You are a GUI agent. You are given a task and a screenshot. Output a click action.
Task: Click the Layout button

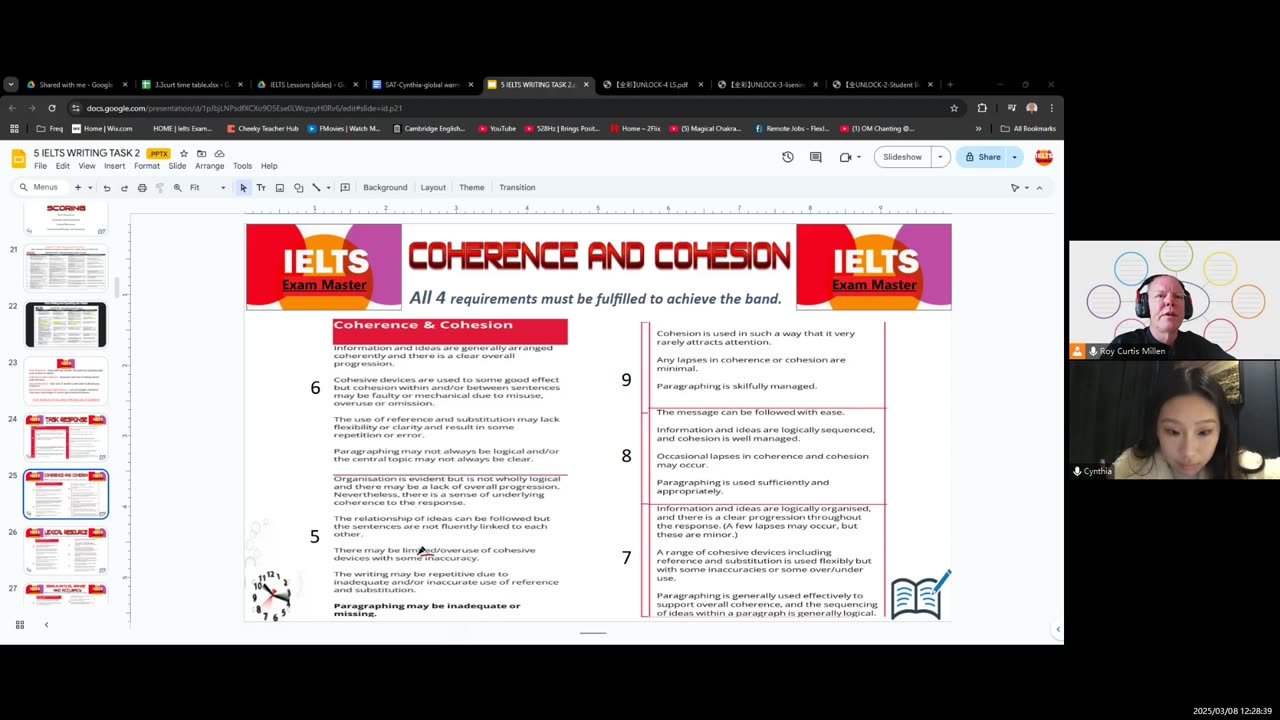tap(433, 187)
